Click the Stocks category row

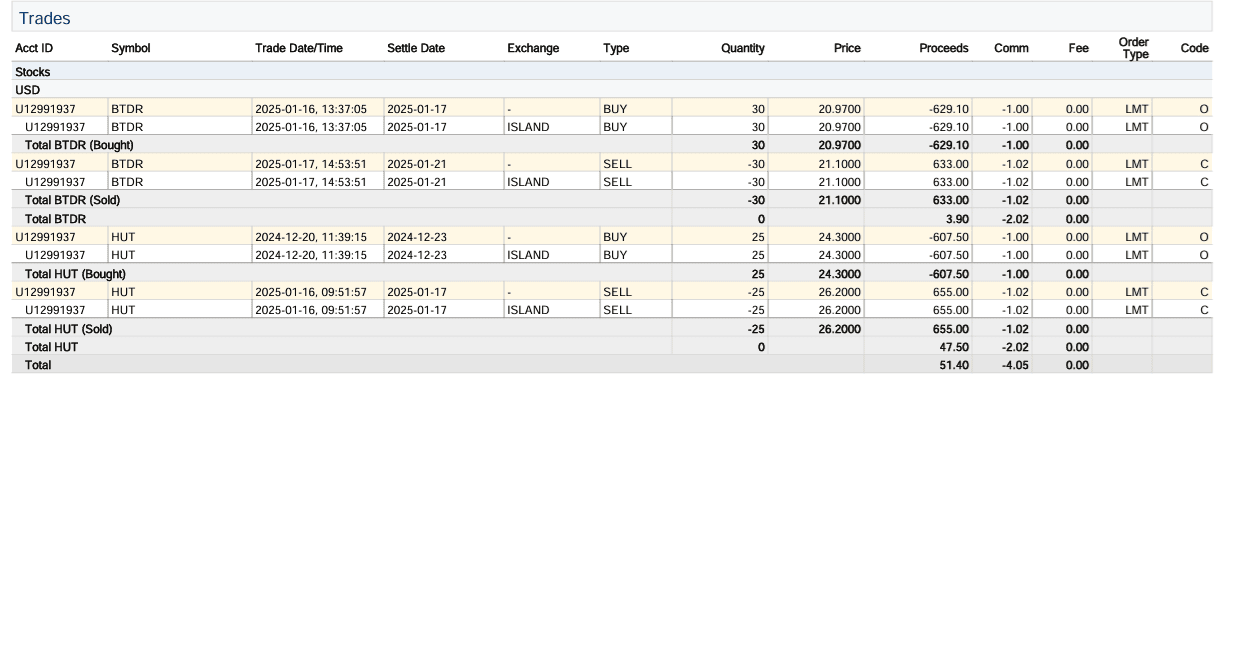tap(33, 72)
